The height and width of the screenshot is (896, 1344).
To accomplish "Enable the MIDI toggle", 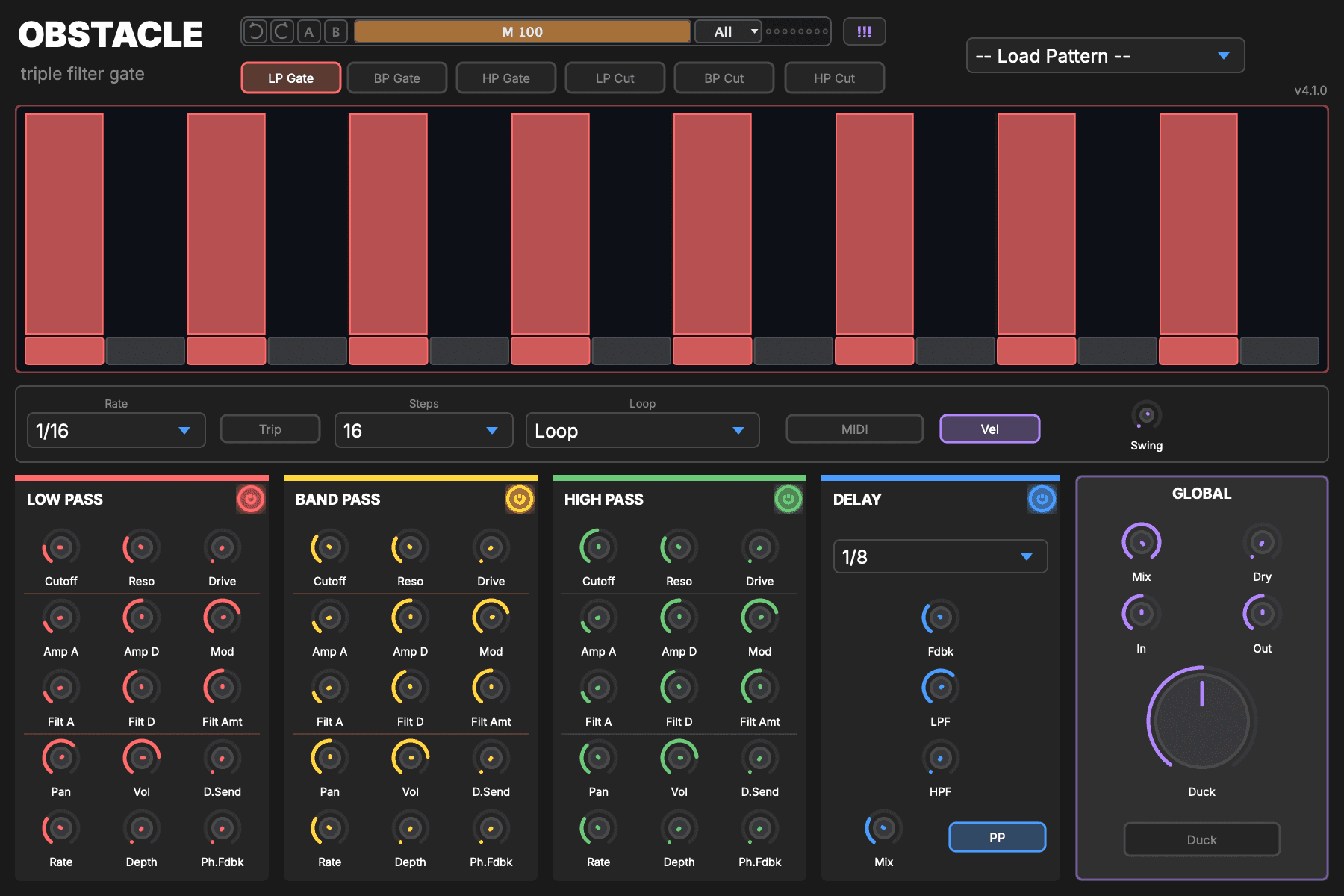I will coord(854,429).
